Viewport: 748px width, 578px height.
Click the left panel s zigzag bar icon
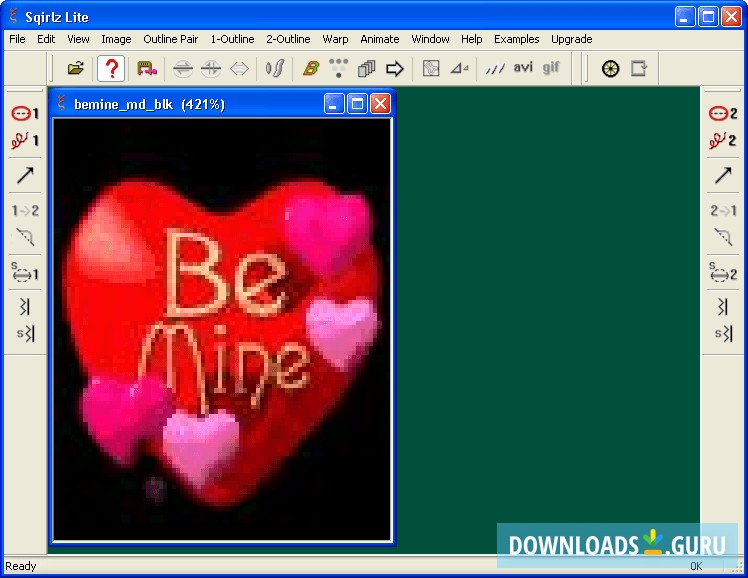click(x=25, y=334)
